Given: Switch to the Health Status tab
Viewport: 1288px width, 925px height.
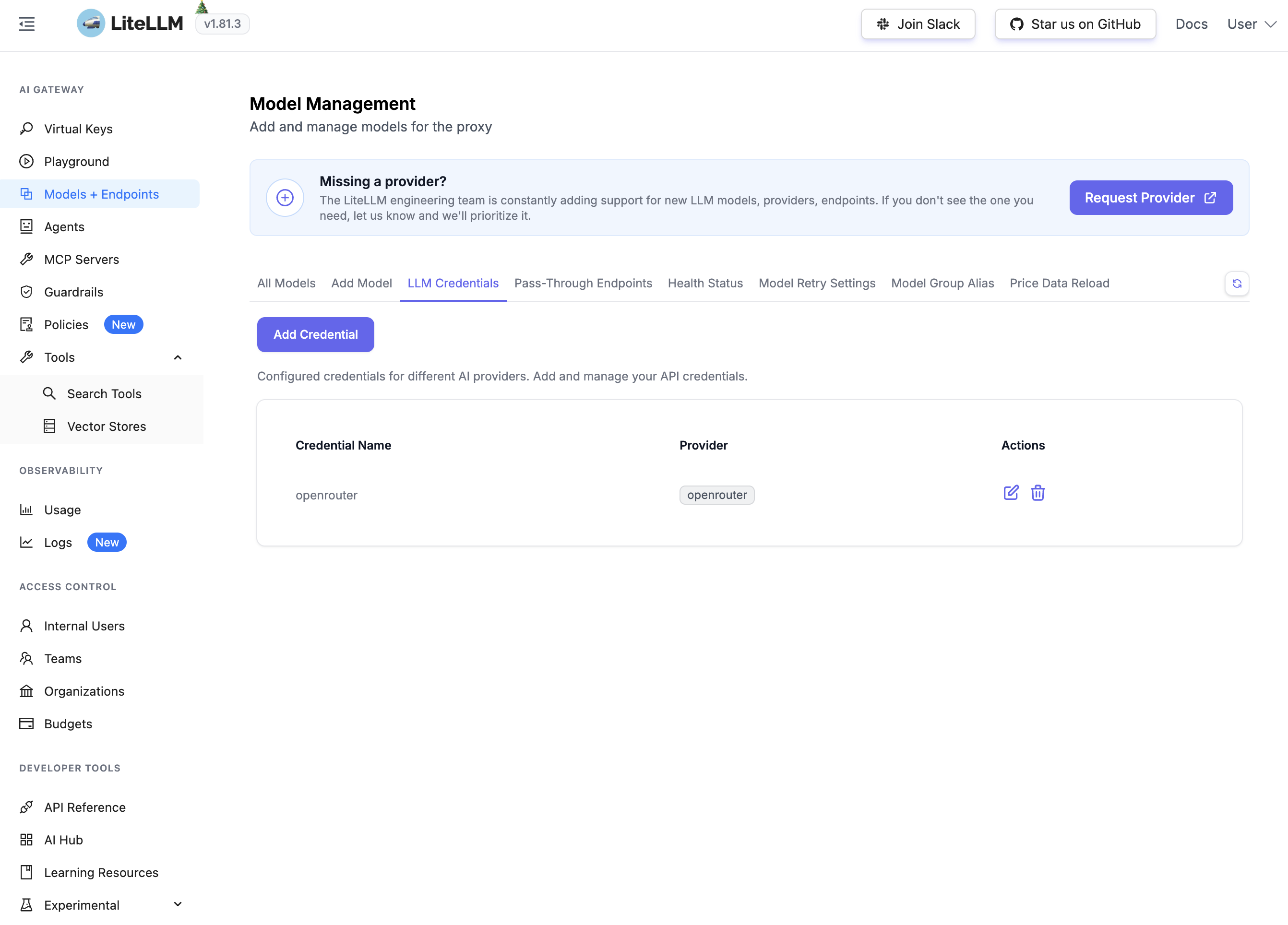Looking at the screenshot, I should (x=705, y=283).
